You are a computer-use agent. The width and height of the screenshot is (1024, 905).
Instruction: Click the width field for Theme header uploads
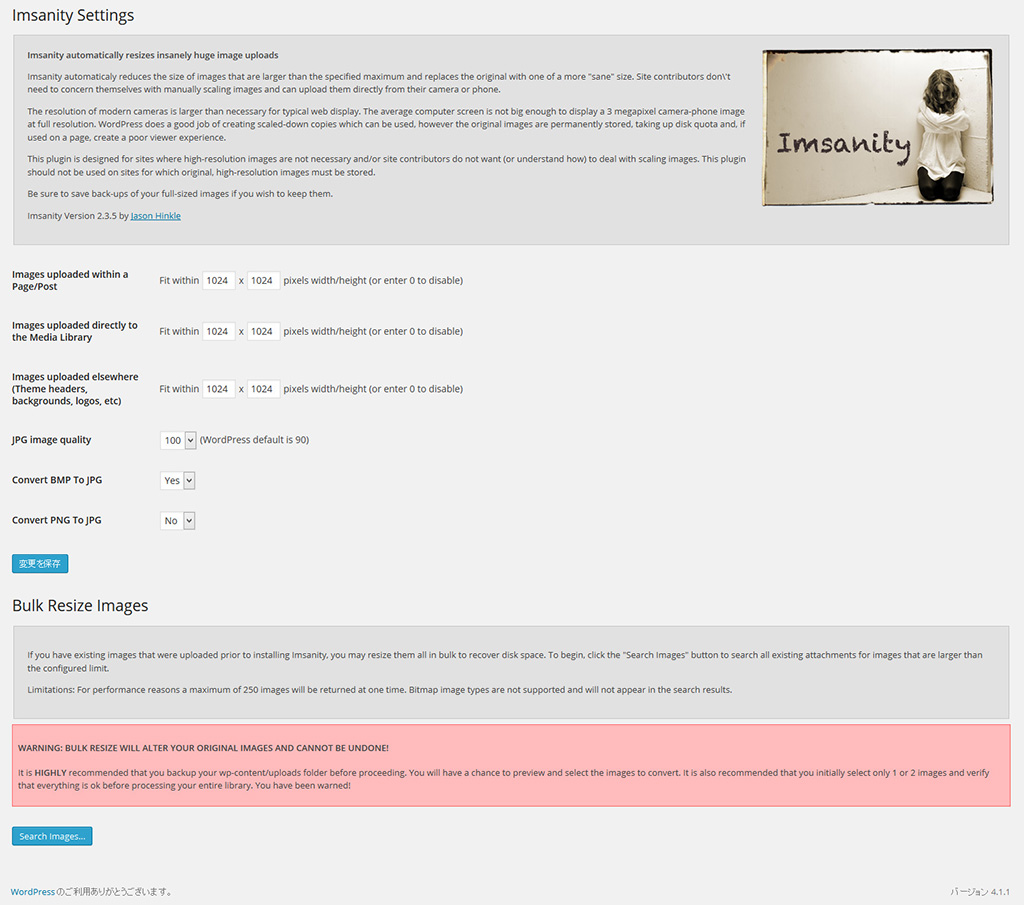(218, 388)
